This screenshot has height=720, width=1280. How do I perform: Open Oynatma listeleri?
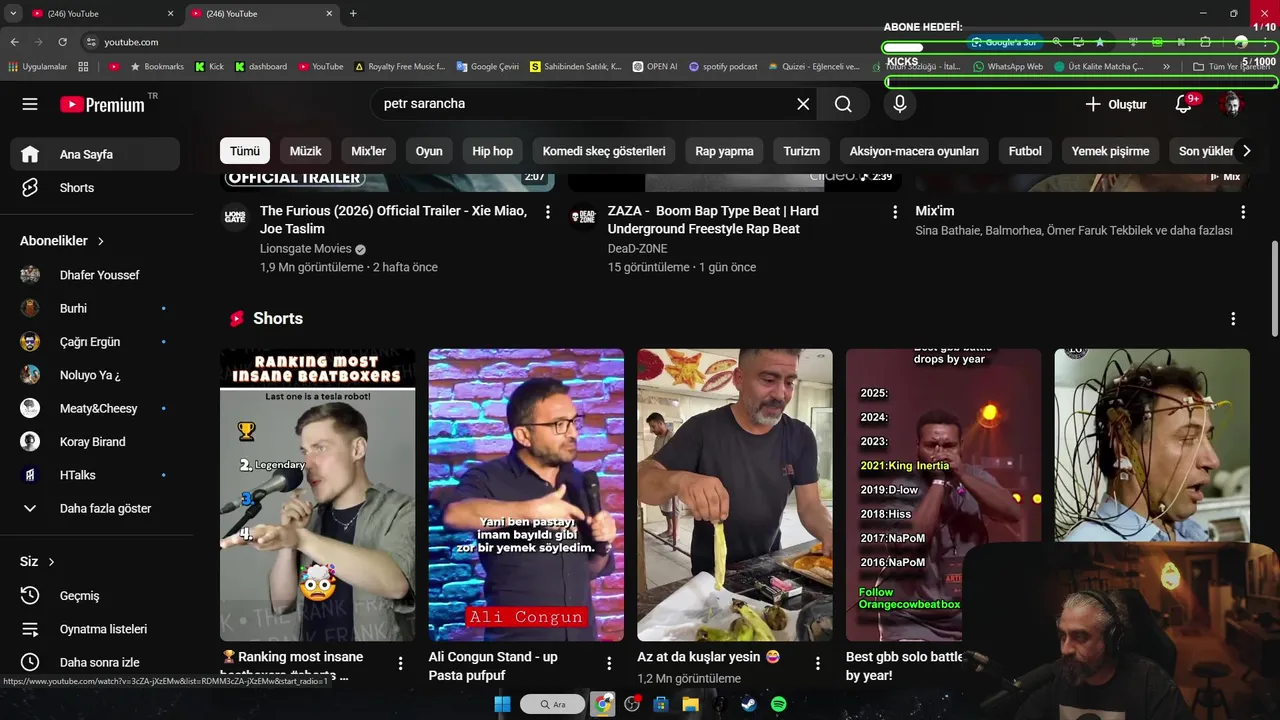click(x=95, y=629)
